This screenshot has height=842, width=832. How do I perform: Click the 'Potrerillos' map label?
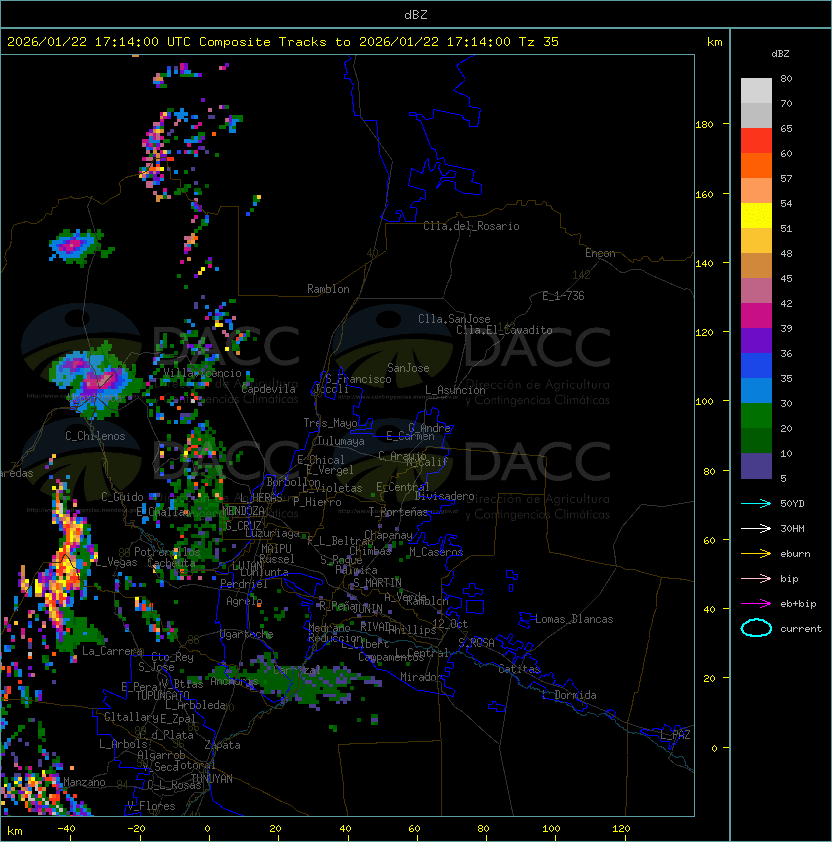pos(167,552)
